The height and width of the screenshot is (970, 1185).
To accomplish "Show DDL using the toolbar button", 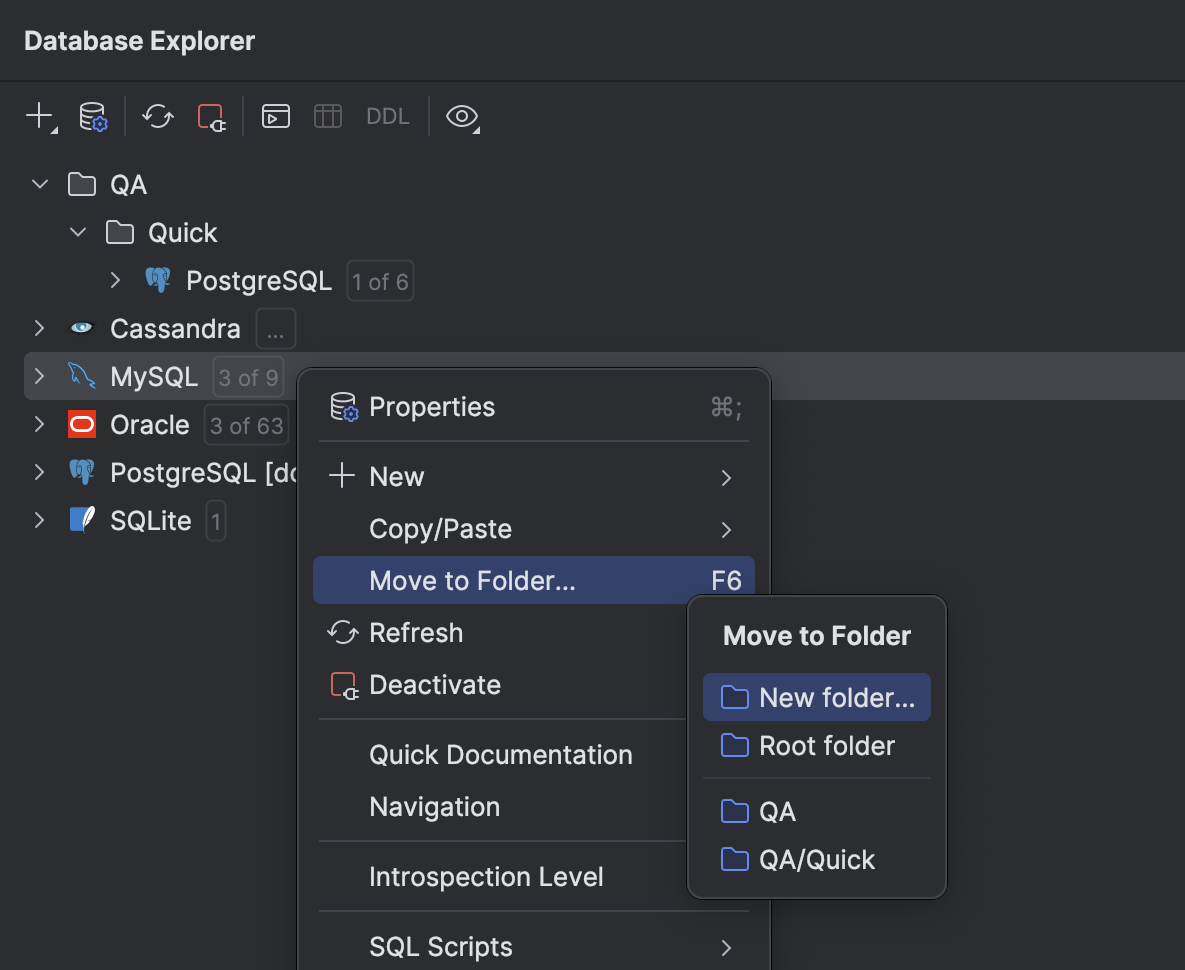I will (387, 116).
